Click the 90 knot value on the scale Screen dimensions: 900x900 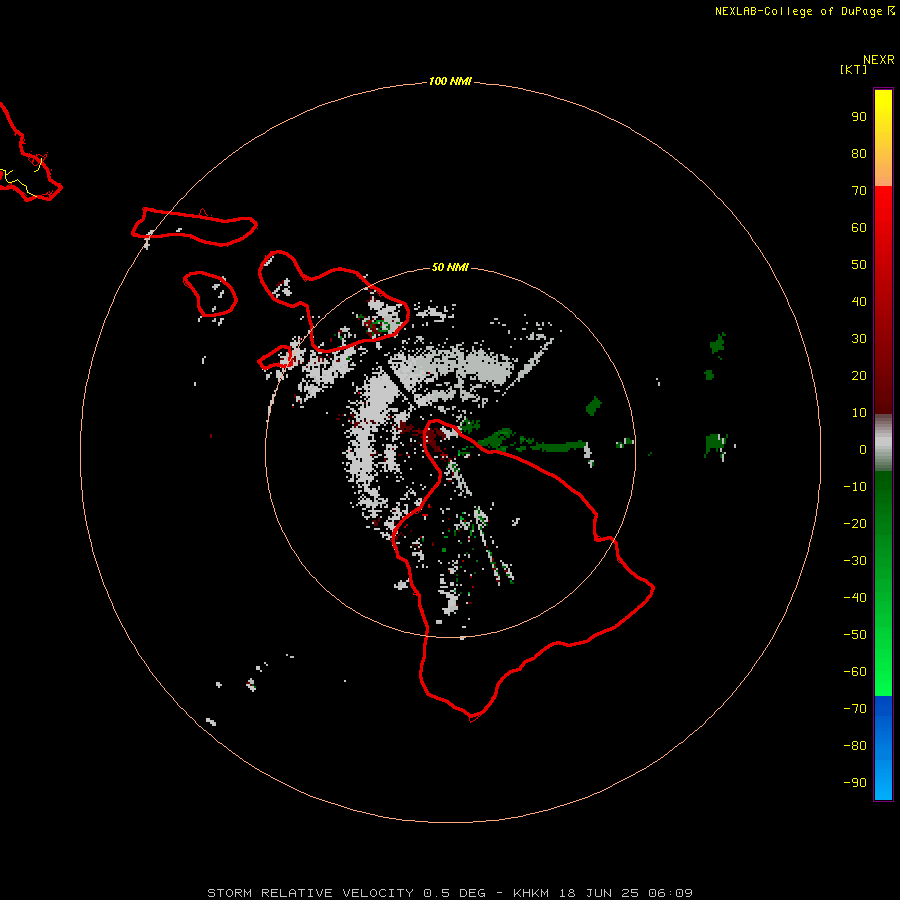tap(859, 117)
